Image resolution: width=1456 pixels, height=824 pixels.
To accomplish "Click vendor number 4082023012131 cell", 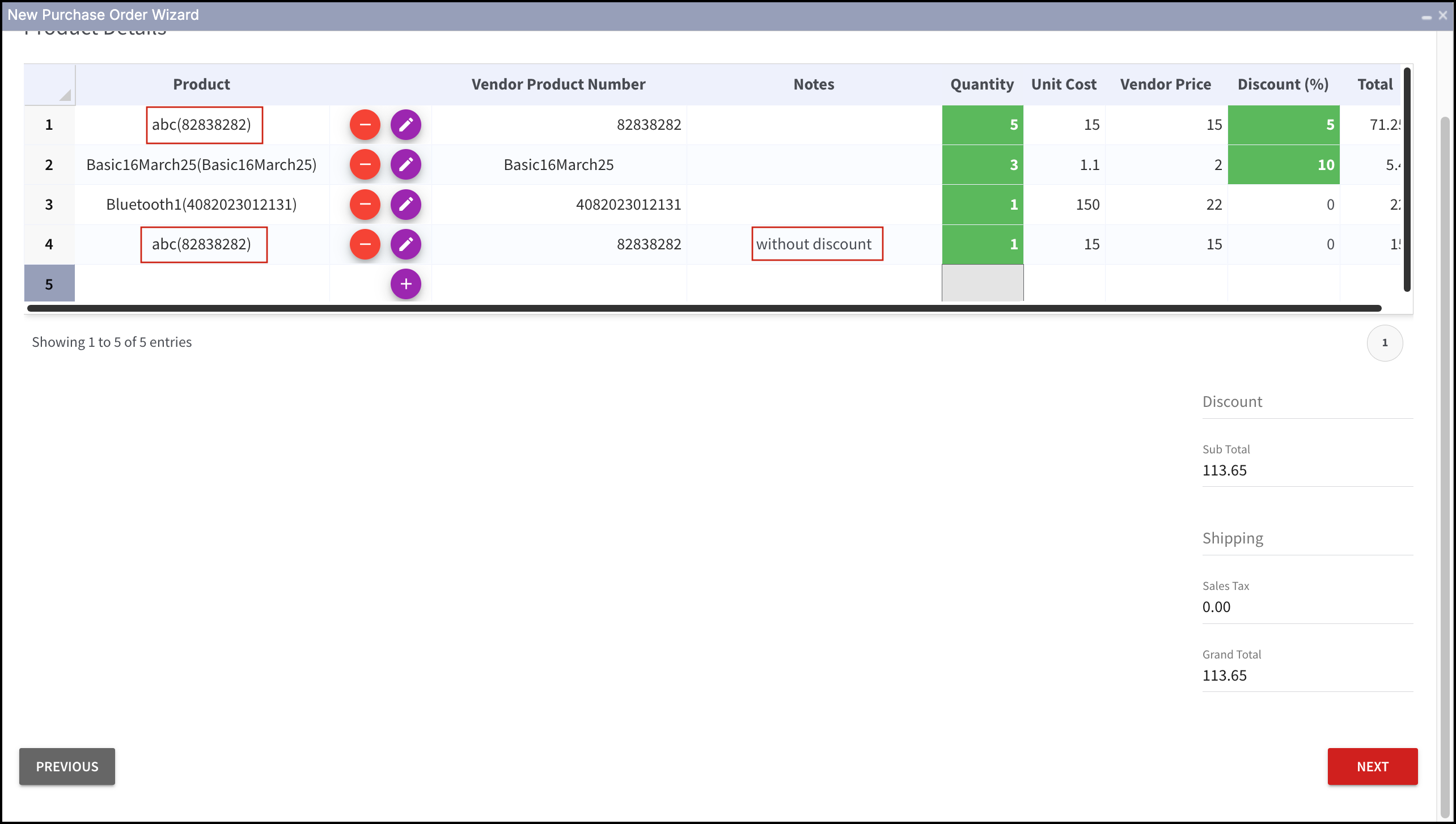I will [558, 205].
